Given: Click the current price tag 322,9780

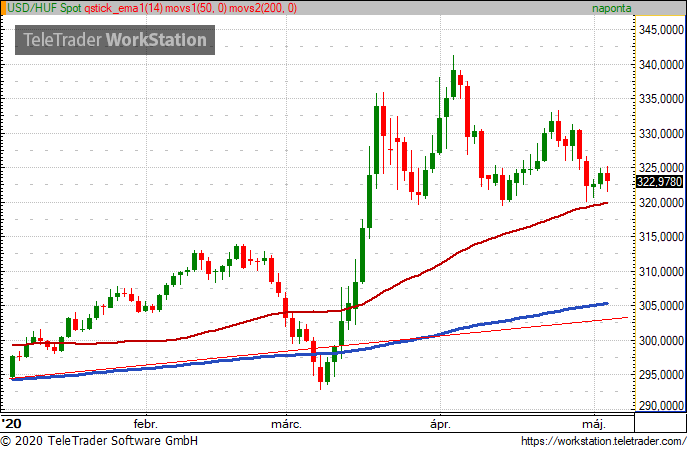Looking at the screenshot, I should pyautogui.click(x=659, y=181).
